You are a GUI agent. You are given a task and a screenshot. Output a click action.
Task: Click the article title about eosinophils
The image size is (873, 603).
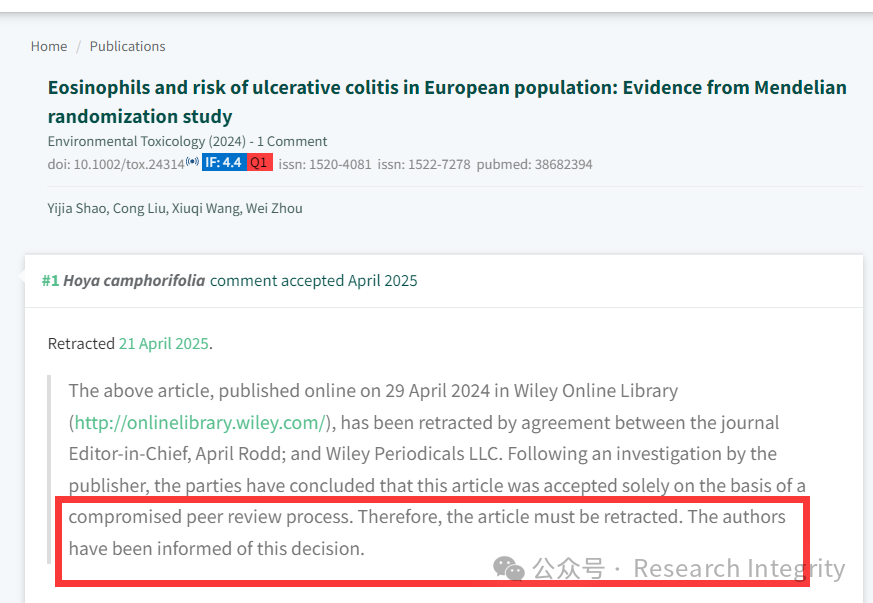pos(447,102)
